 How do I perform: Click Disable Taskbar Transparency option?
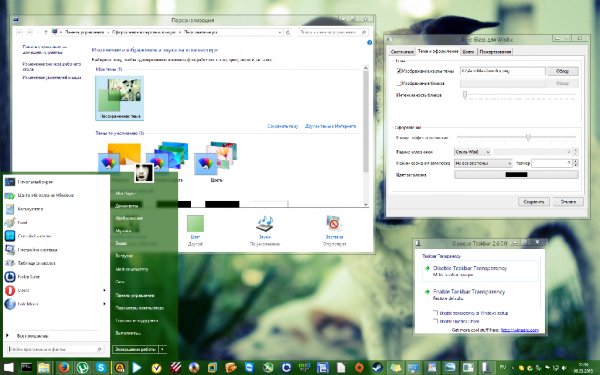click(x=481, y=271)
